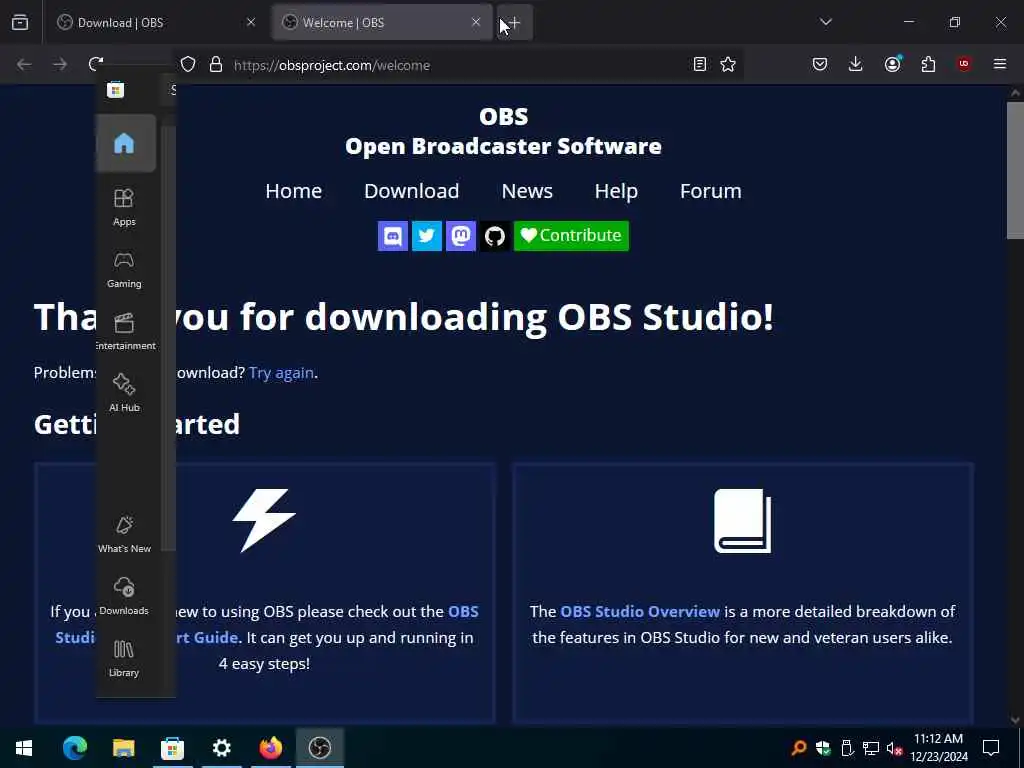The image size is (1024, 768).
Task: Go to Home in OBS navigation
Action: click(294, 191)
